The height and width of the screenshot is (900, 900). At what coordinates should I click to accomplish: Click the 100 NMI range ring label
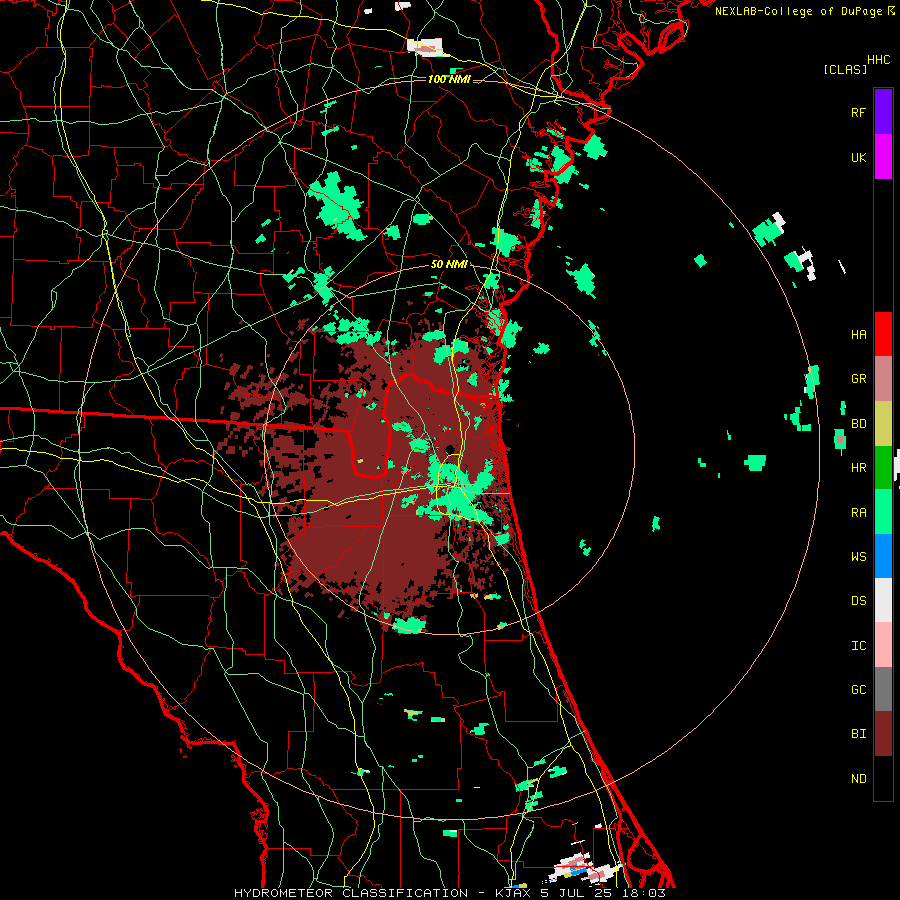(x=449, y=79)
